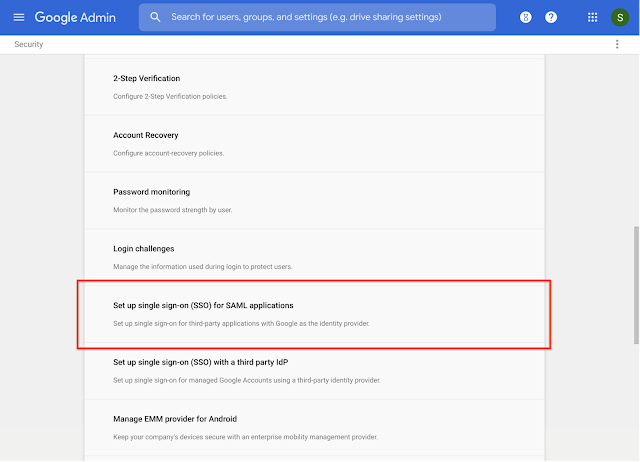Click 'Monitor the password strength by user.' text
The width and height of the screenshot is (640, 462).
click(x=173, y=210)
